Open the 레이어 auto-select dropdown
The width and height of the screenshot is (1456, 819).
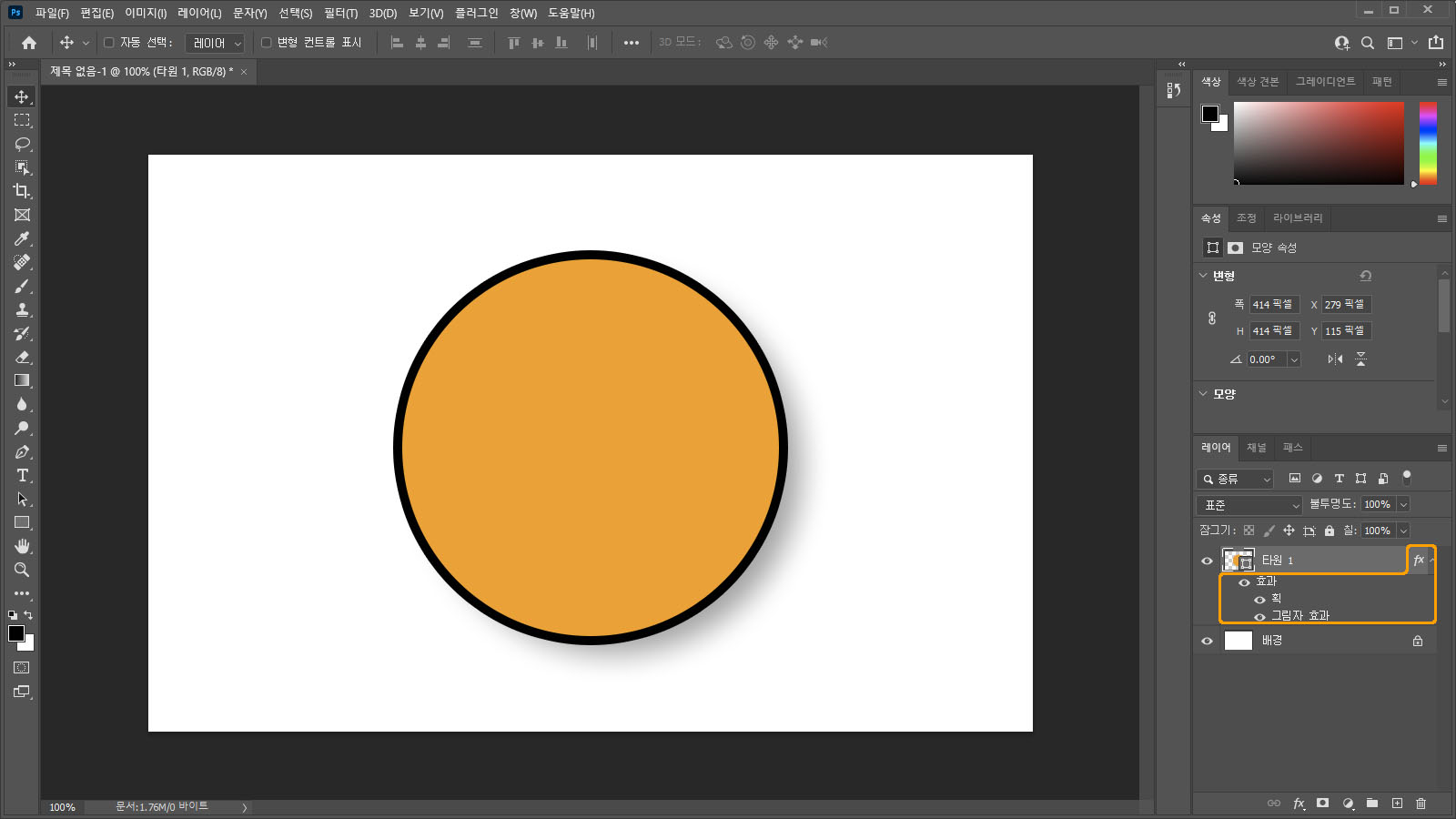tap(216, 43)
